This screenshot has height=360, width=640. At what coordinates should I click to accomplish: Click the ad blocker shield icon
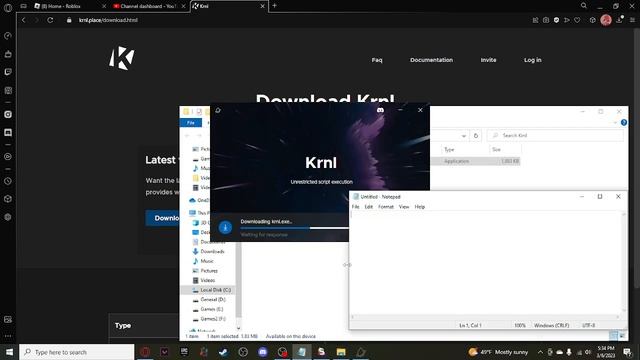(x=556, y=20)
